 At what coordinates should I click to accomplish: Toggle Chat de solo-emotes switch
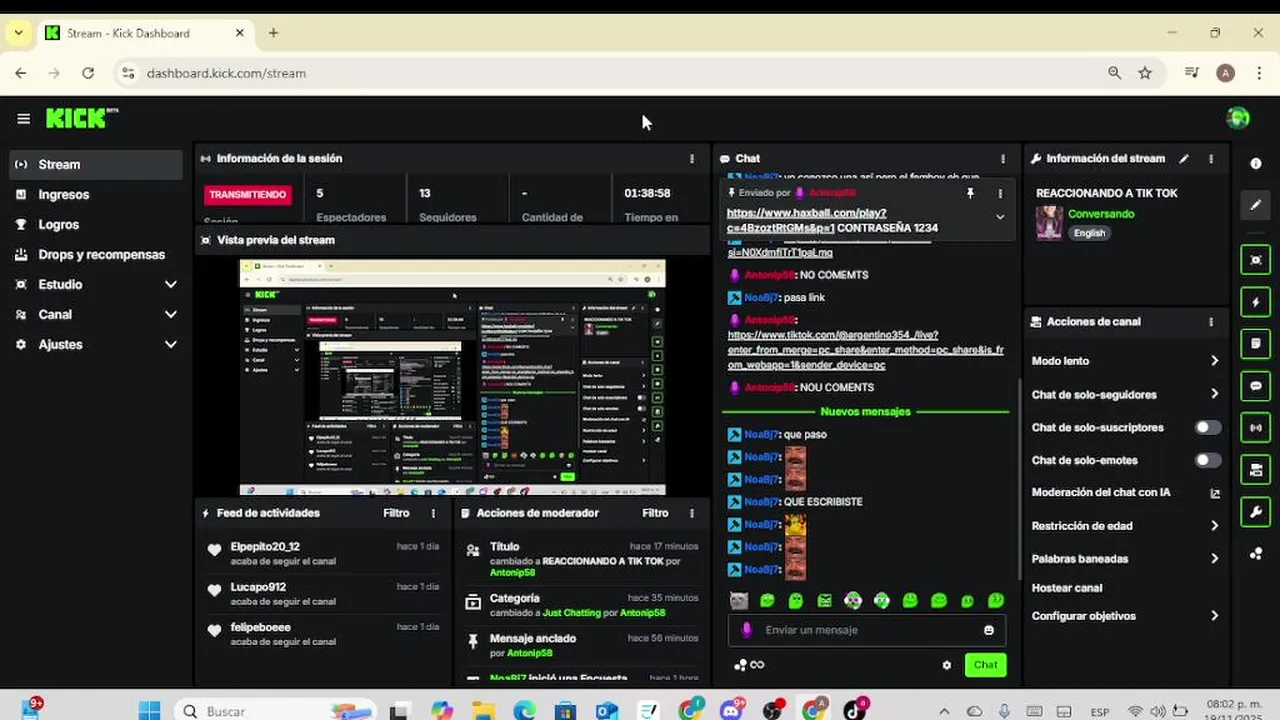point(1208,460)
